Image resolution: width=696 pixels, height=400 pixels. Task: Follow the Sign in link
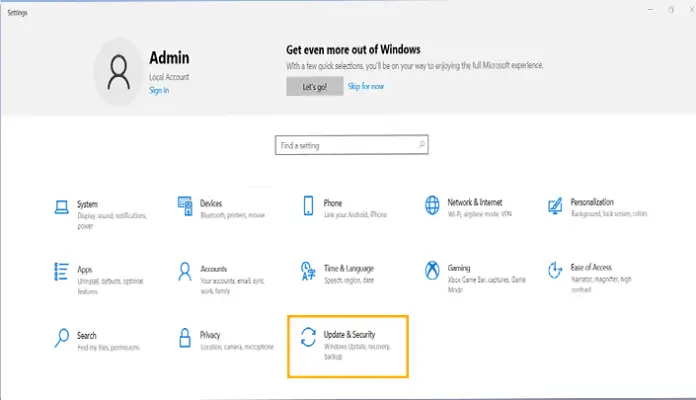click(159, 90)
